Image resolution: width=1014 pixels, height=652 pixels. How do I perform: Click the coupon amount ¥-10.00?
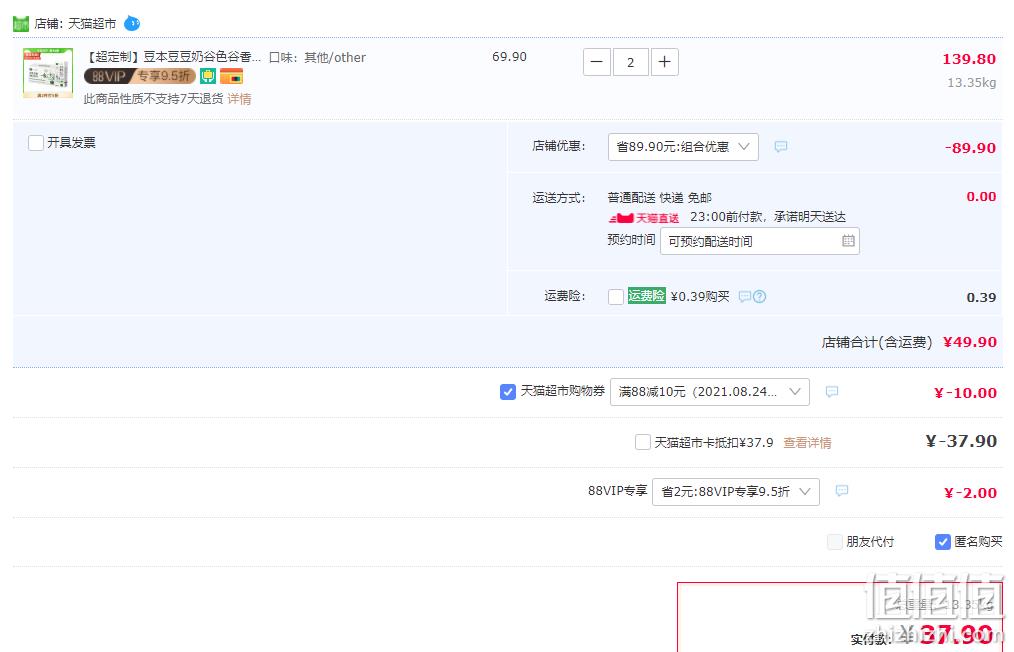point(965,393)
